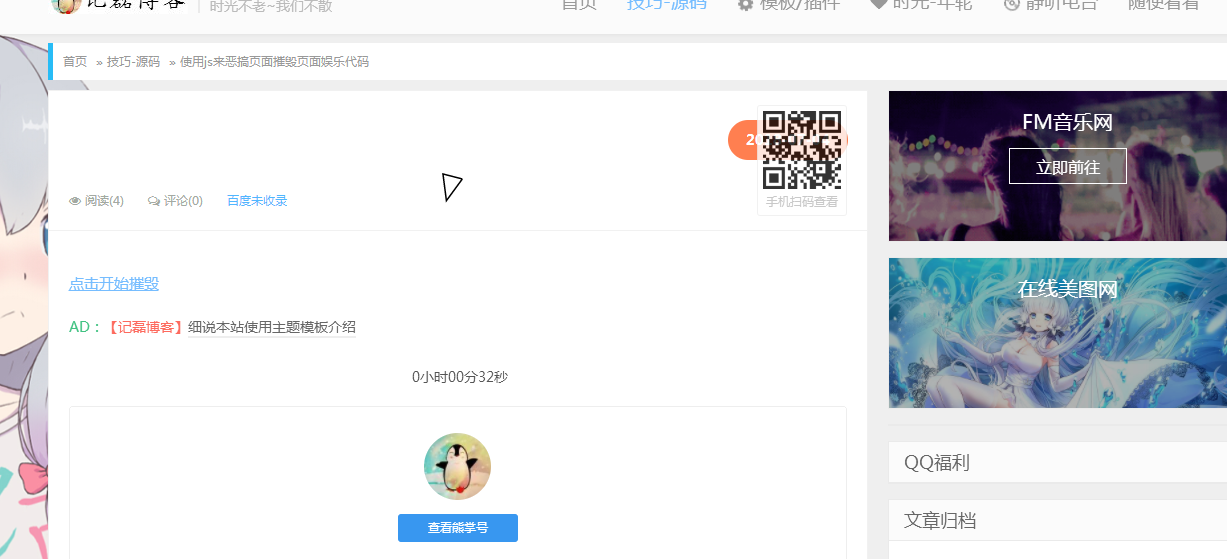The height and width of the screenshot is (559, 1227).
Task: Open the 百度未收录 link
Action: 257,201
